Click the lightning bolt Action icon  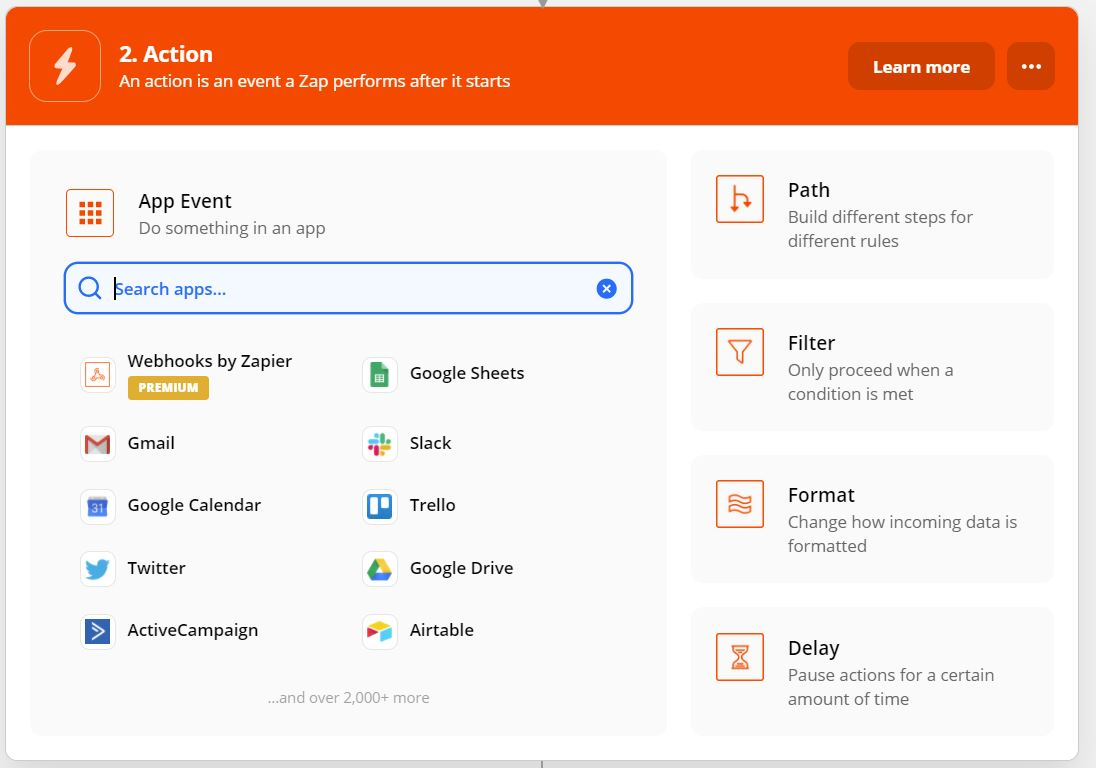[65, 66]
